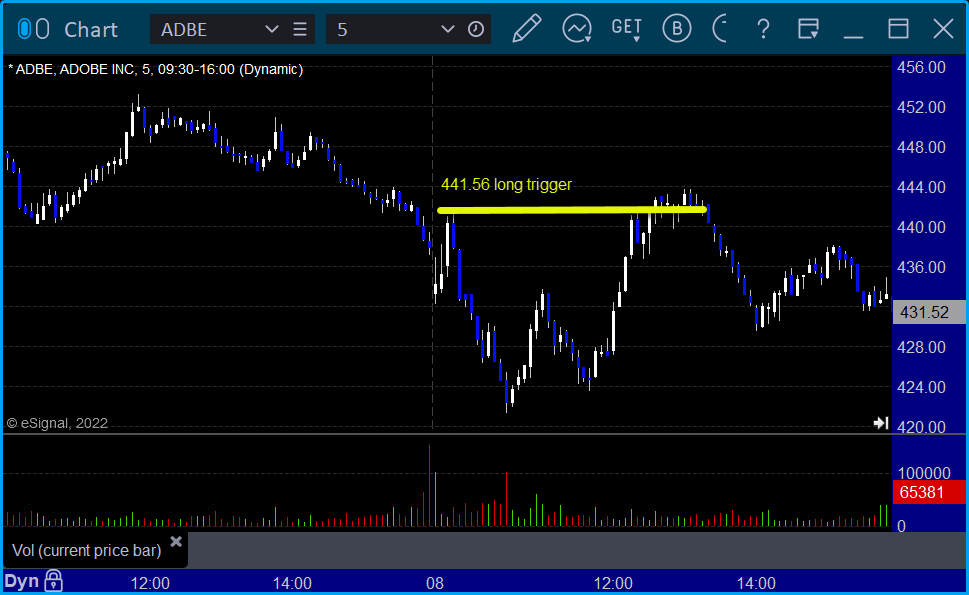The image size is (969, 595).
Task: Maximize the Chart window
Action: [x=899, y=29]
